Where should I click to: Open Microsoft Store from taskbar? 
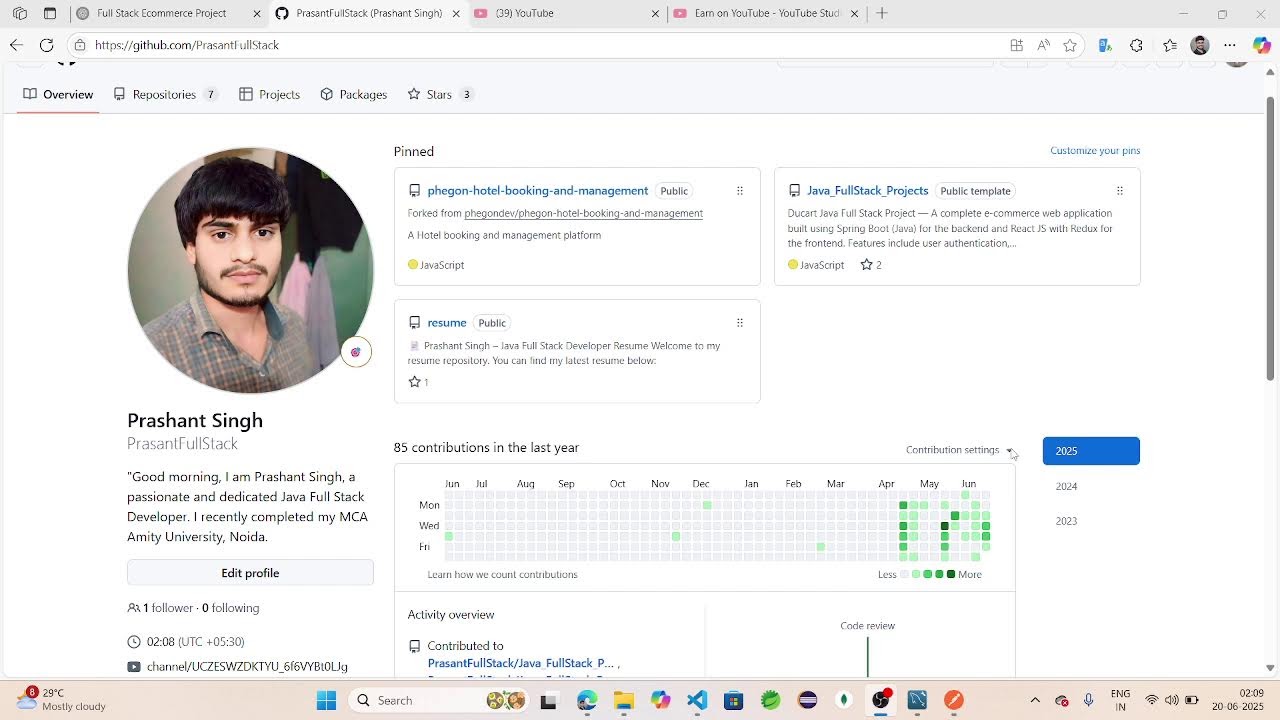734,700
